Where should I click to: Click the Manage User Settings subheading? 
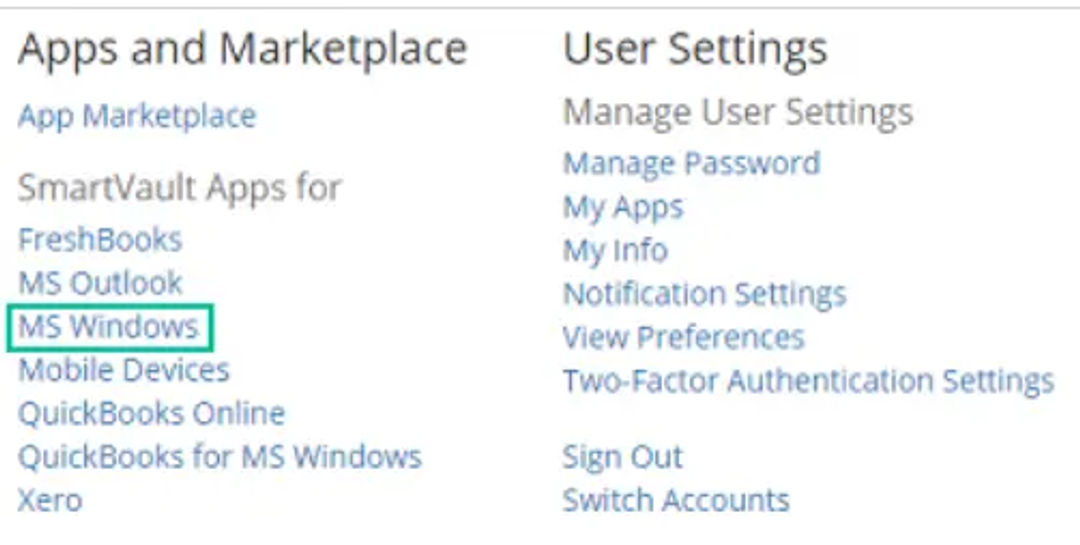coord(738,112)
